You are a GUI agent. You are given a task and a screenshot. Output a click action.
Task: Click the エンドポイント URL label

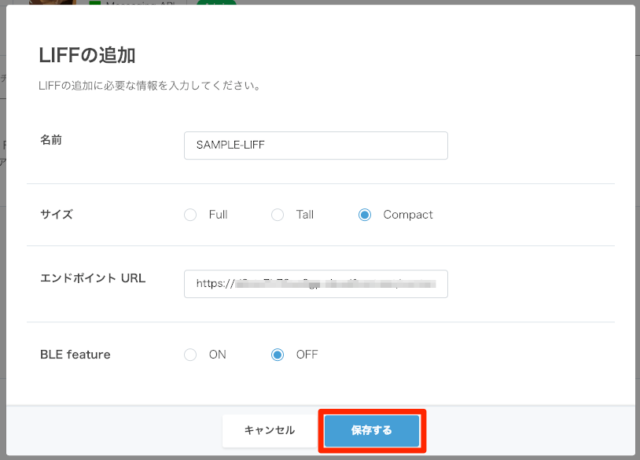coord(93,278)
